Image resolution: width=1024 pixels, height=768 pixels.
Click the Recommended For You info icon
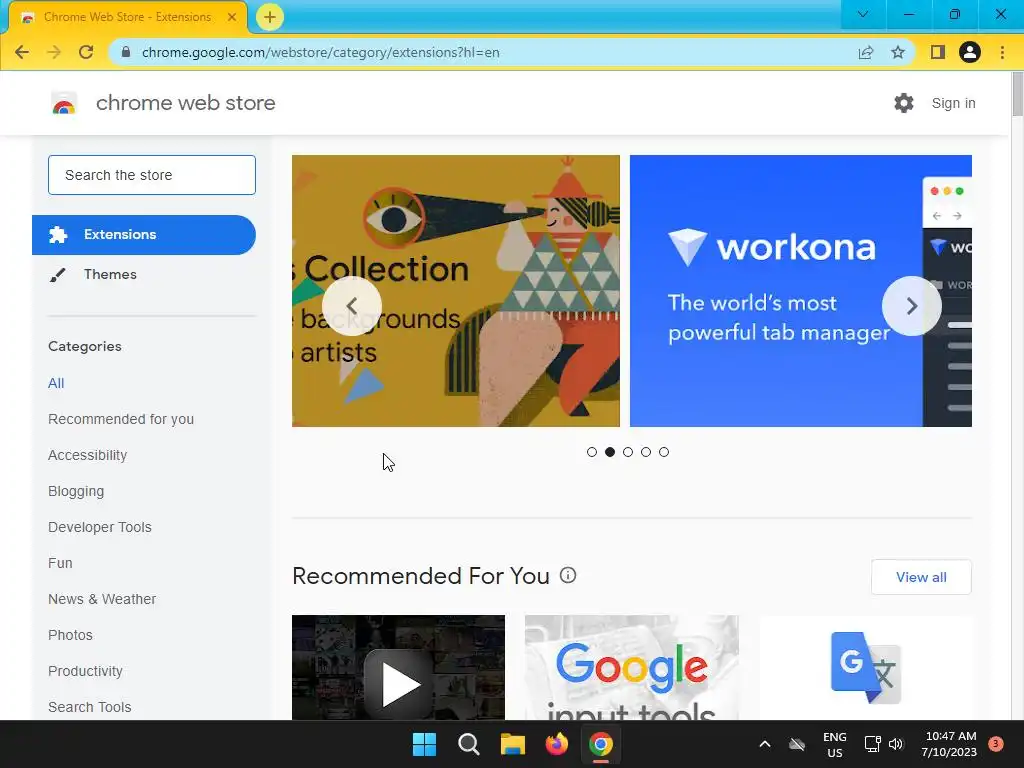click(568, 575)
